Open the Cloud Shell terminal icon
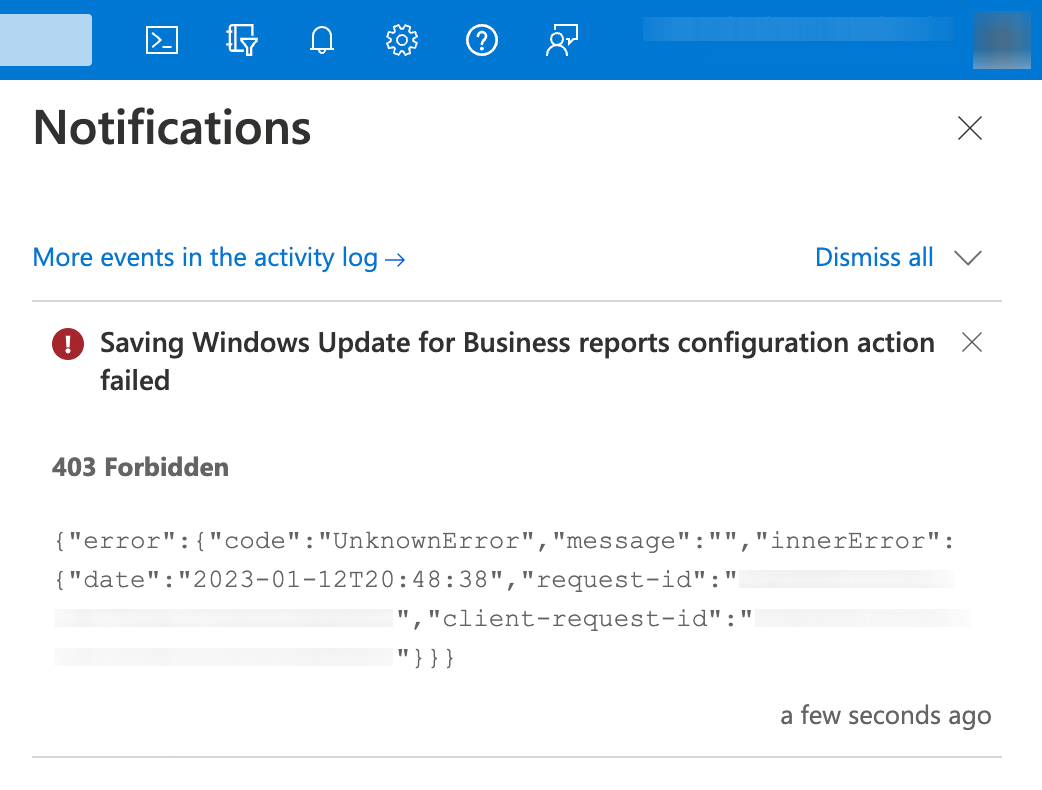 161,41
